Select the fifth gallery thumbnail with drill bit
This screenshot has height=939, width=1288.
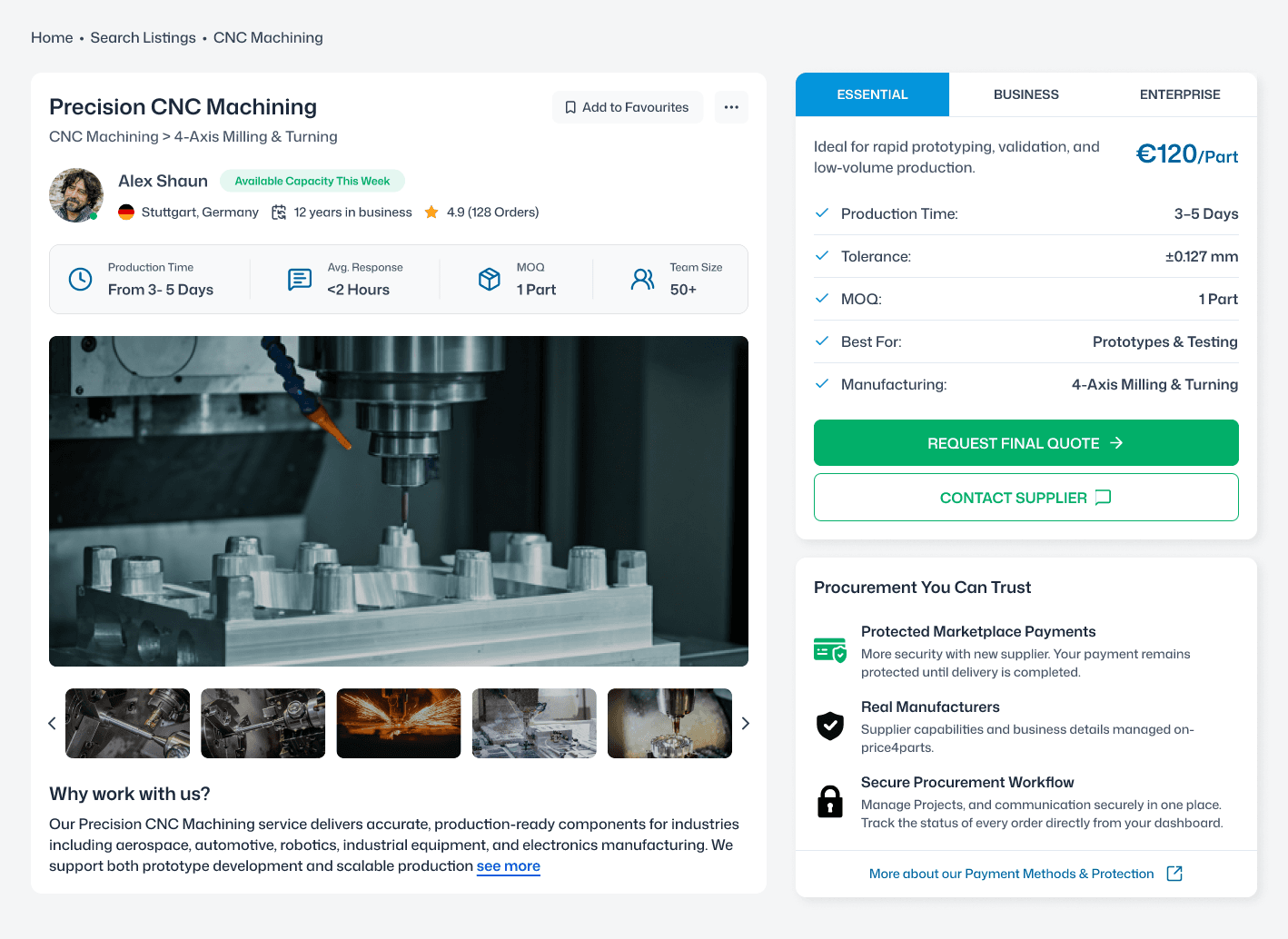(x=669, y=724)
